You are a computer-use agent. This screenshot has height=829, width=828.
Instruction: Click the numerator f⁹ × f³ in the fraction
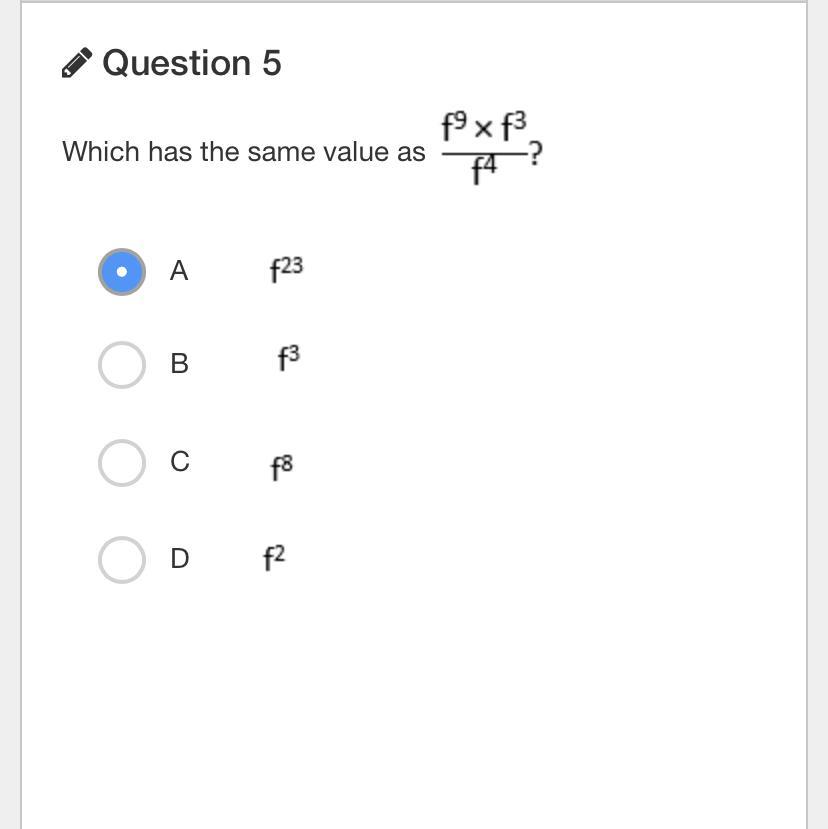[x=483, y=129]
